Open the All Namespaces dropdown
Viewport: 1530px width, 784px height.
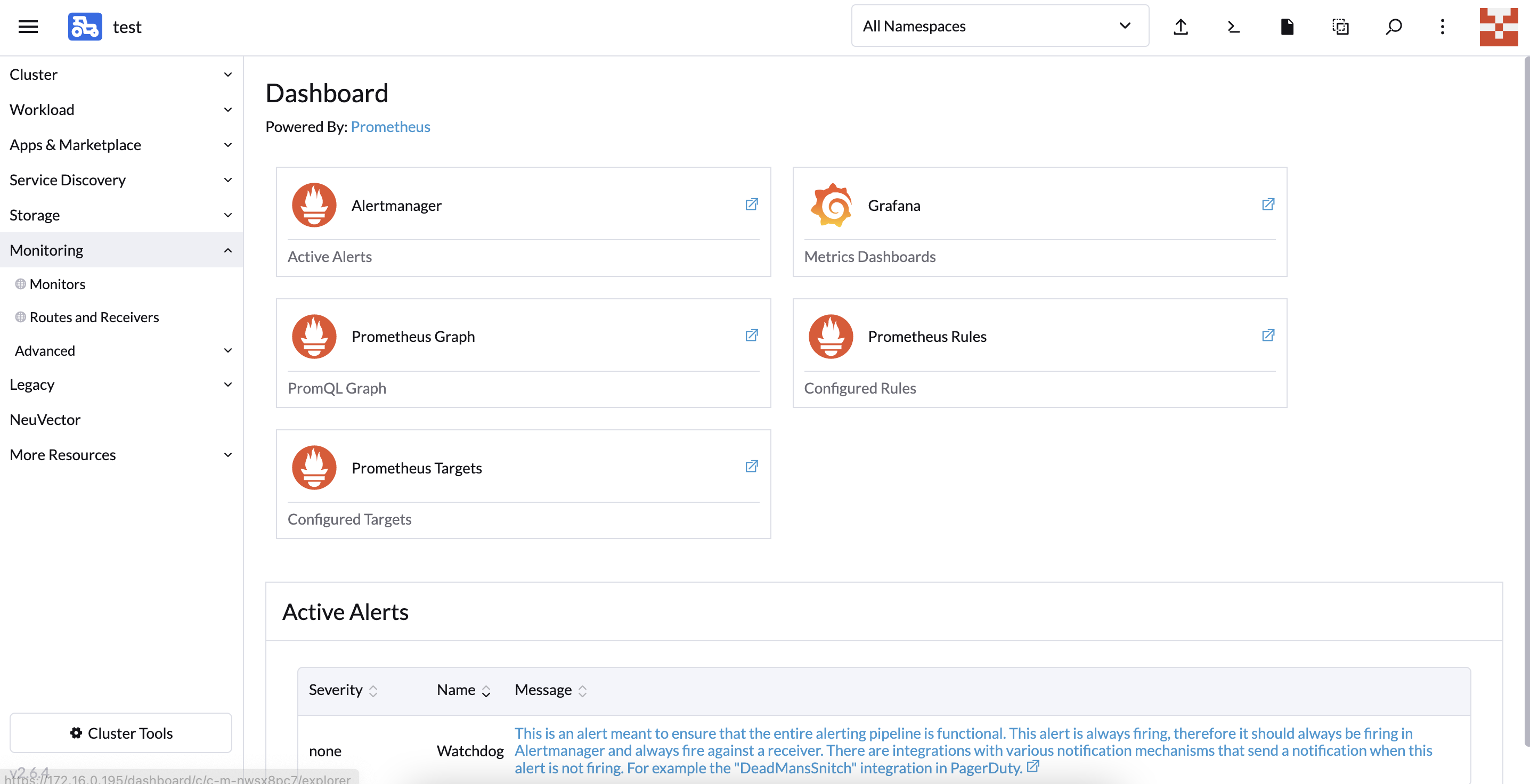click(999, 26)
